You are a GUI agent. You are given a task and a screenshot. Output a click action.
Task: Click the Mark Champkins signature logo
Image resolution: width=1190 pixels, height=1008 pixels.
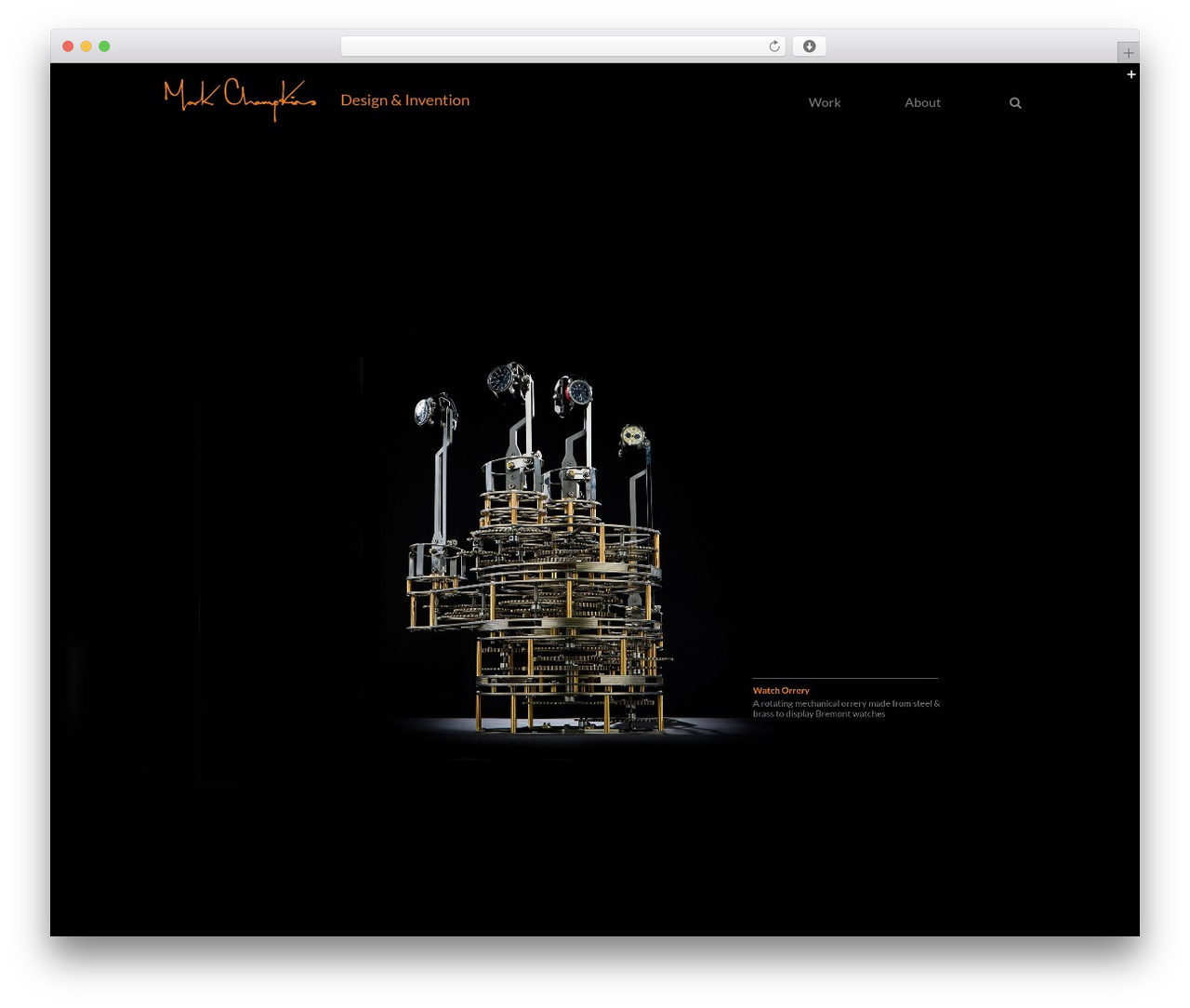click(240, 99)
